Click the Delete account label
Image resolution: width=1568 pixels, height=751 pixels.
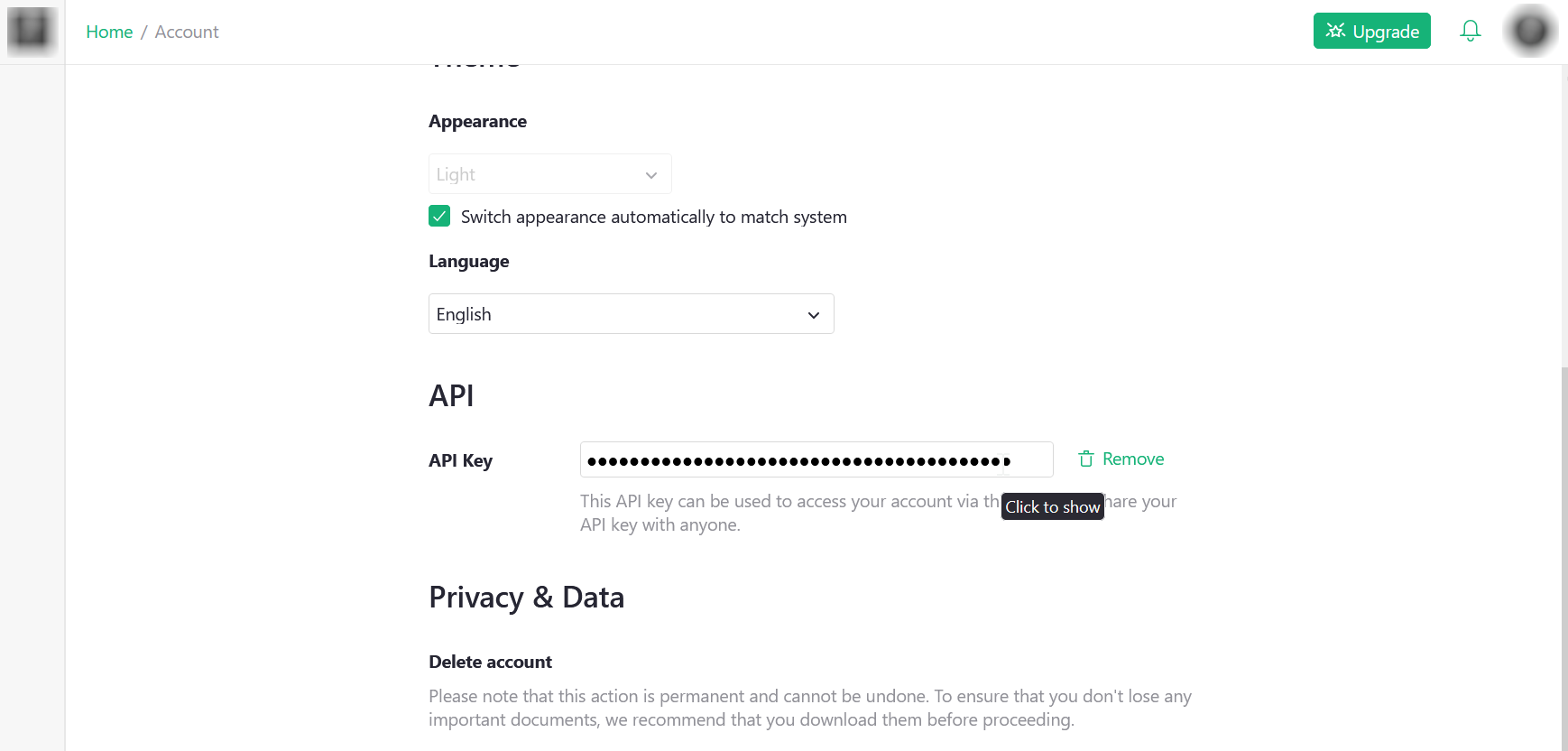tap(490, 662)
